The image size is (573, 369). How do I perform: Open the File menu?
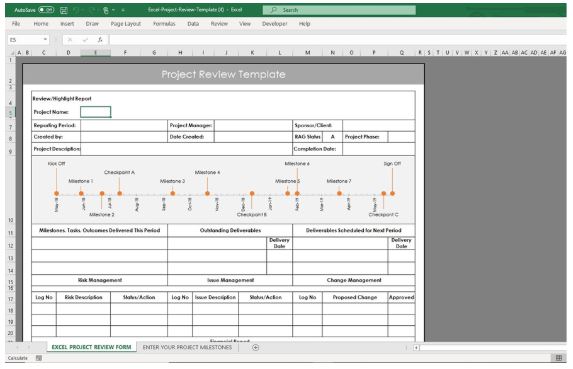pyautogui.click(x=16, y=24)
